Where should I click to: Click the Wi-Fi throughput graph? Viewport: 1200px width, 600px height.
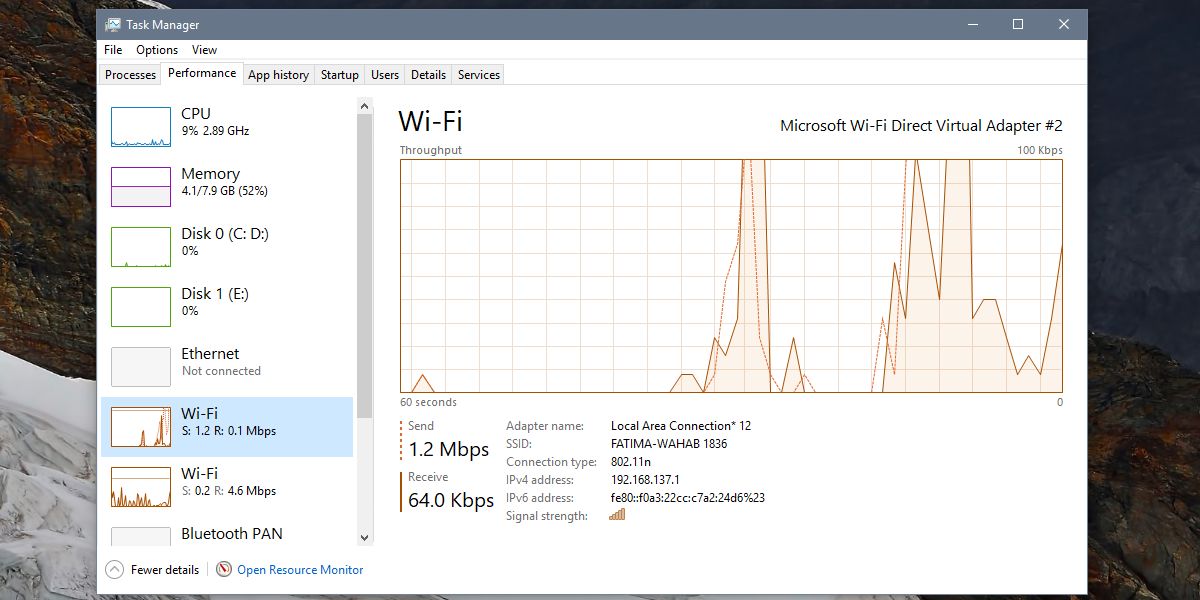click(731, 276)
